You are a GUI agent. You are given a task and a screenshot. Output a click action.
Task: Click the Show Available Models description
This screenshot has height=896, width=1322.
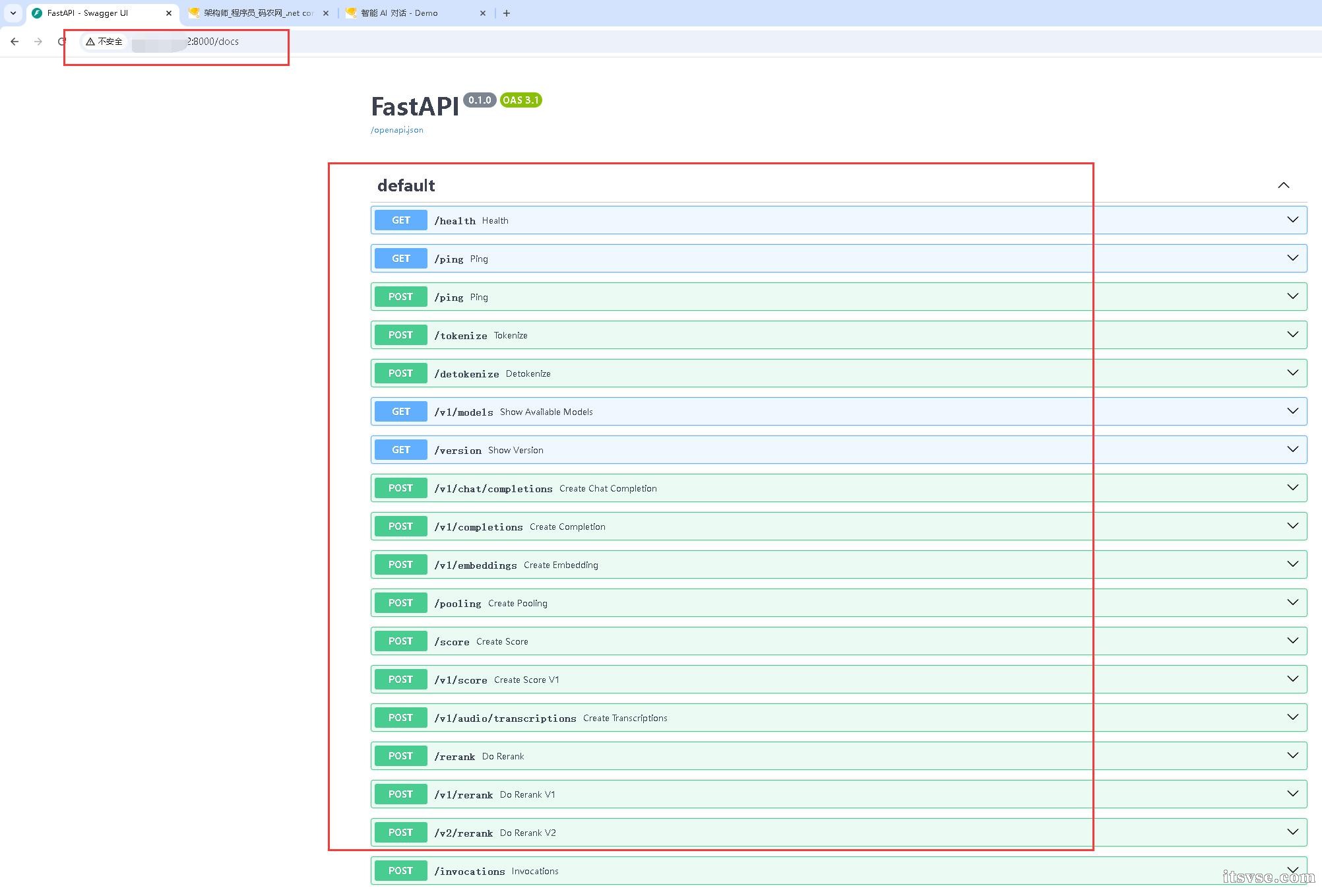click(x=546, y=412)
